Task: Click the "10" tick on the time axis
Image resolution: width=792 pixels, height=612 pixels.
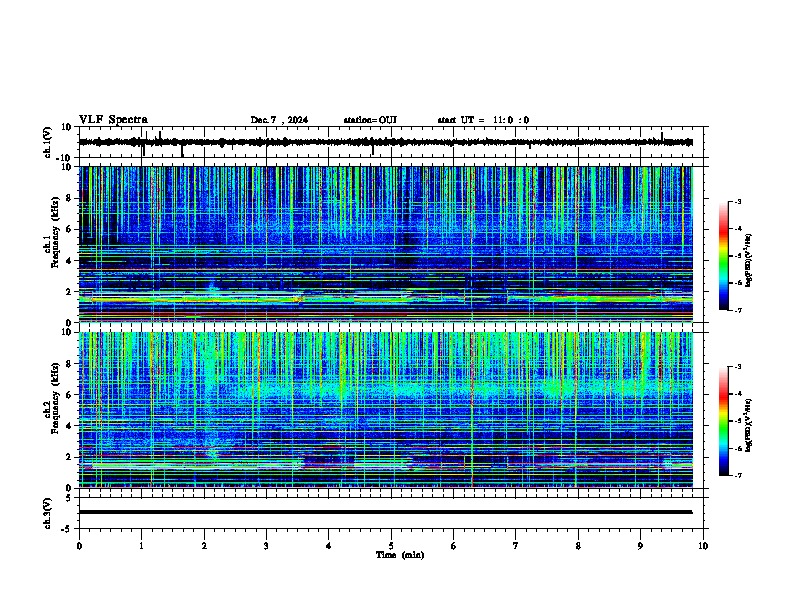Action: pyautogui.click(x=703, y=546)
